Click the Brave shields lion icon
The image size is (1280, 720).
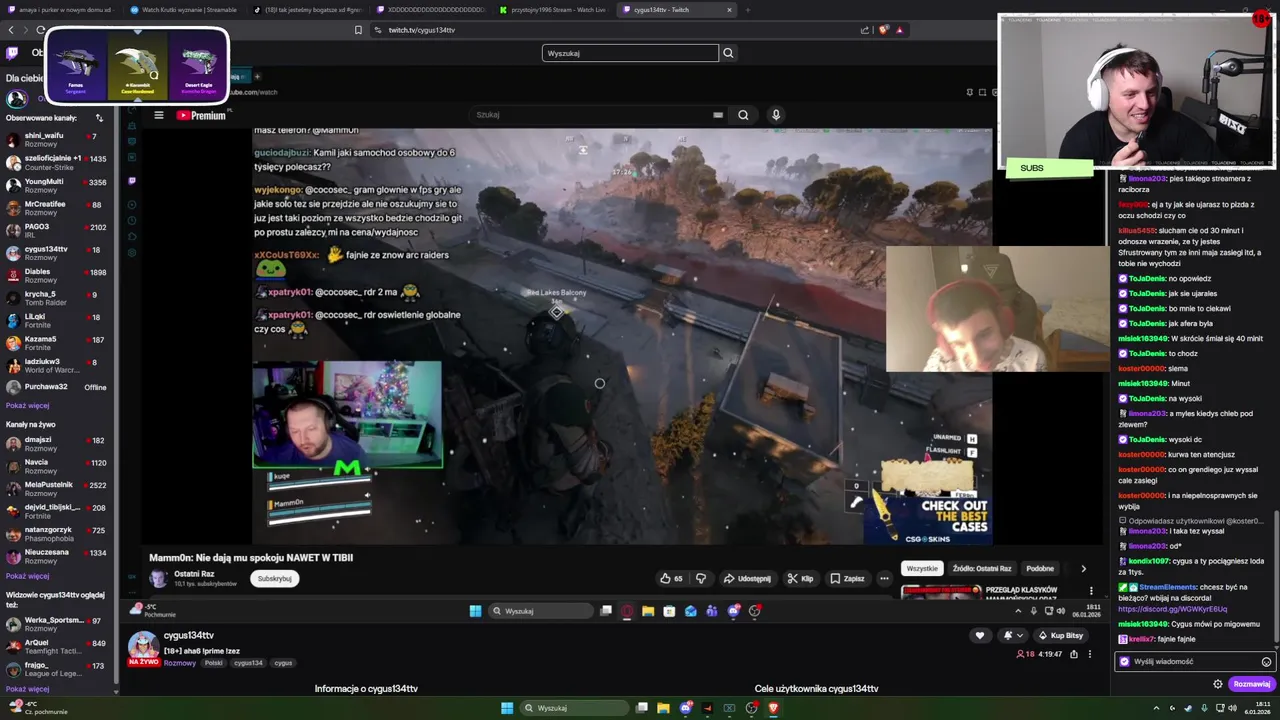[883, 30]
